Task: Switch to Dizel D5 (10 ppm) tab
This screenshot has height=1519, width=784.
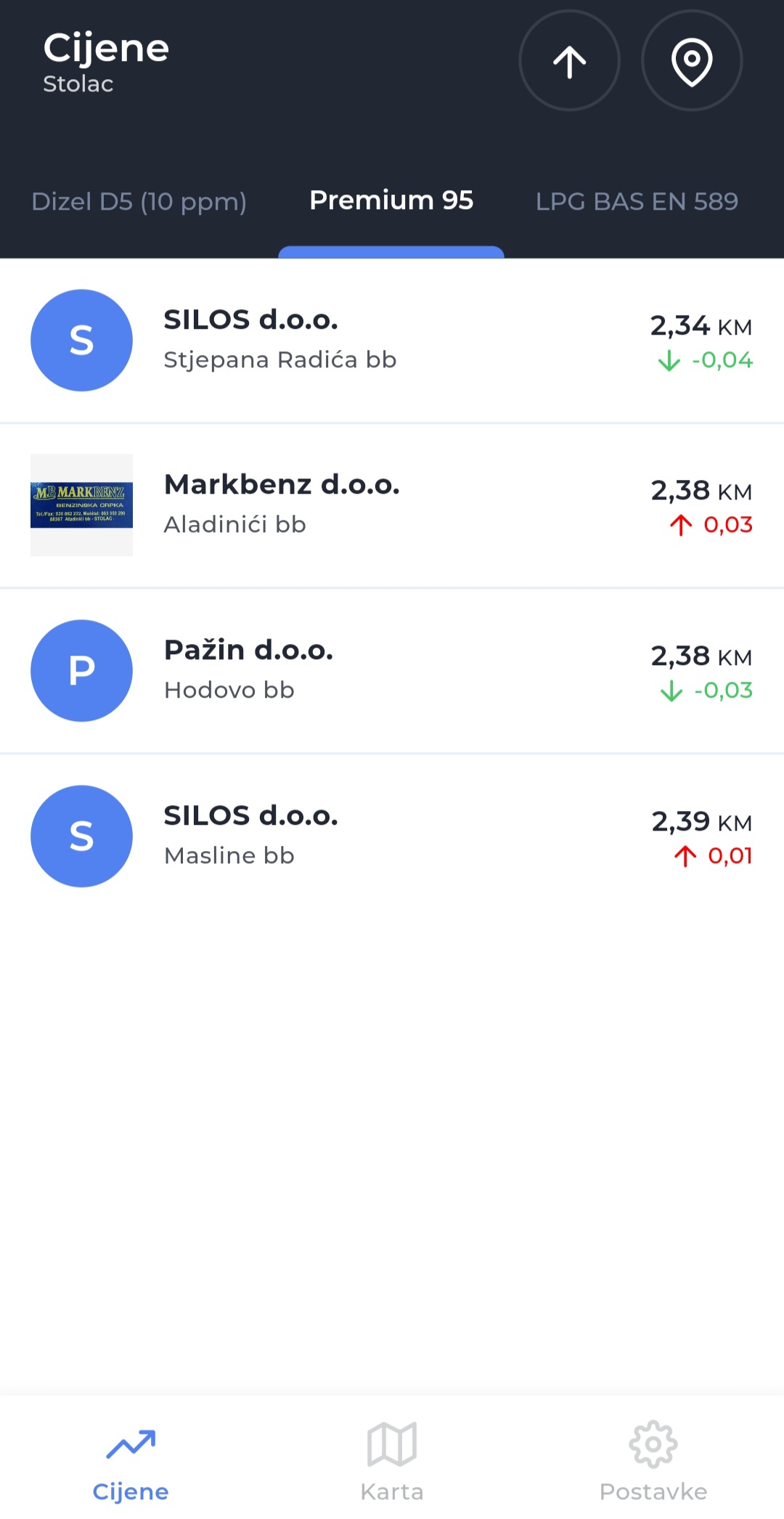Action: pos(139,201)
